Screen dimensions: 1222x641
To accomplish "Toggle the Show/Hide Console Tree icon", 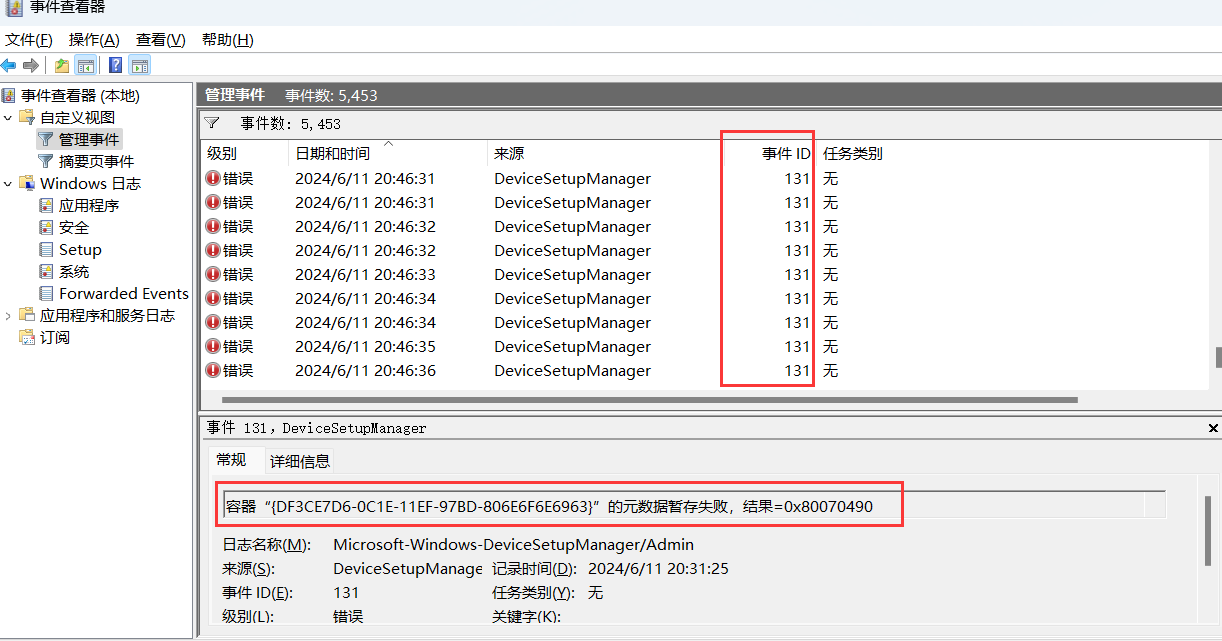I will coord(87,66).
